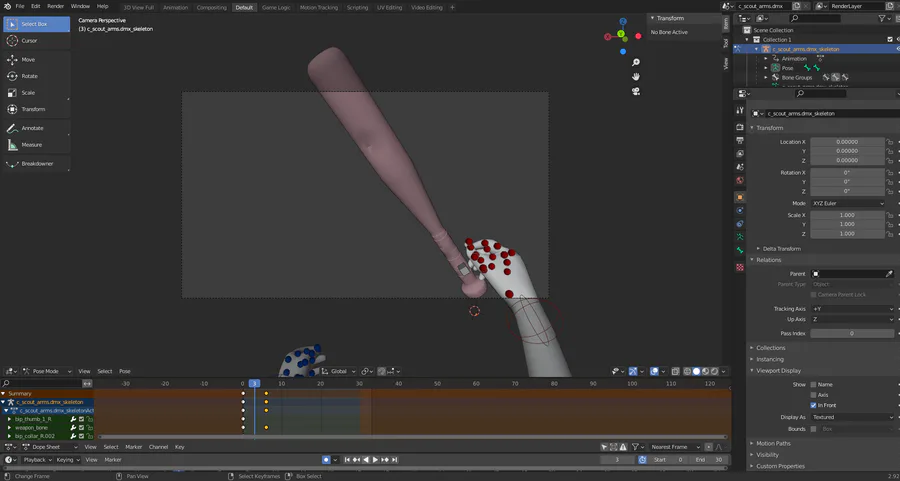Select the Breakdowner tool
Viewport: 900px width, 481px height.
(x=36, y=164)
